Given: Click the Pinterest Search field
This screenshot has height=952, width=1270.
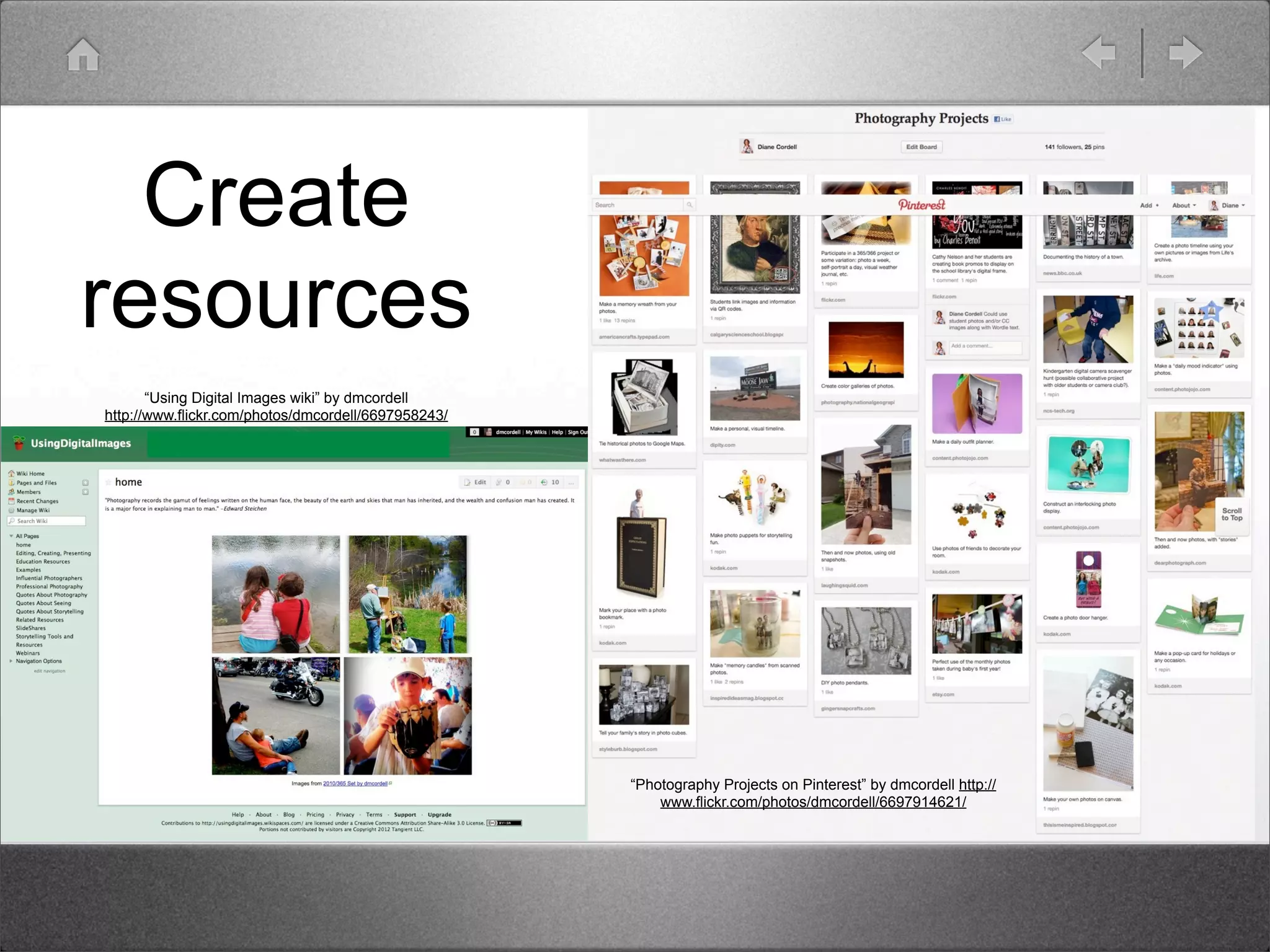Looking at the screenshot, I should pyautogui.click(x=639, y=205).
